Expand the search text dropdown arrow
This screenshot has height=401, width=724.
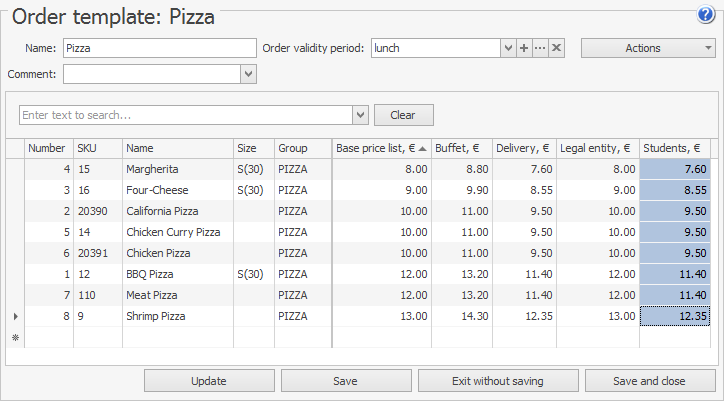(x=361, y=115)
